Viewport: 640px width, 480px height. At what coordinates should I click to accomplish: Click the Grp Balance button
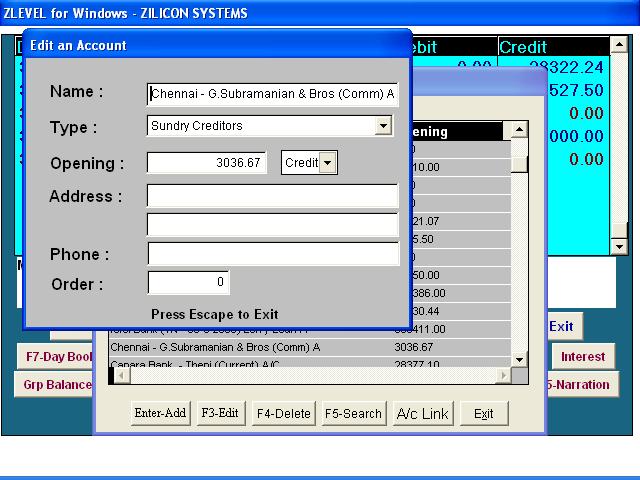tap(55, 385)
